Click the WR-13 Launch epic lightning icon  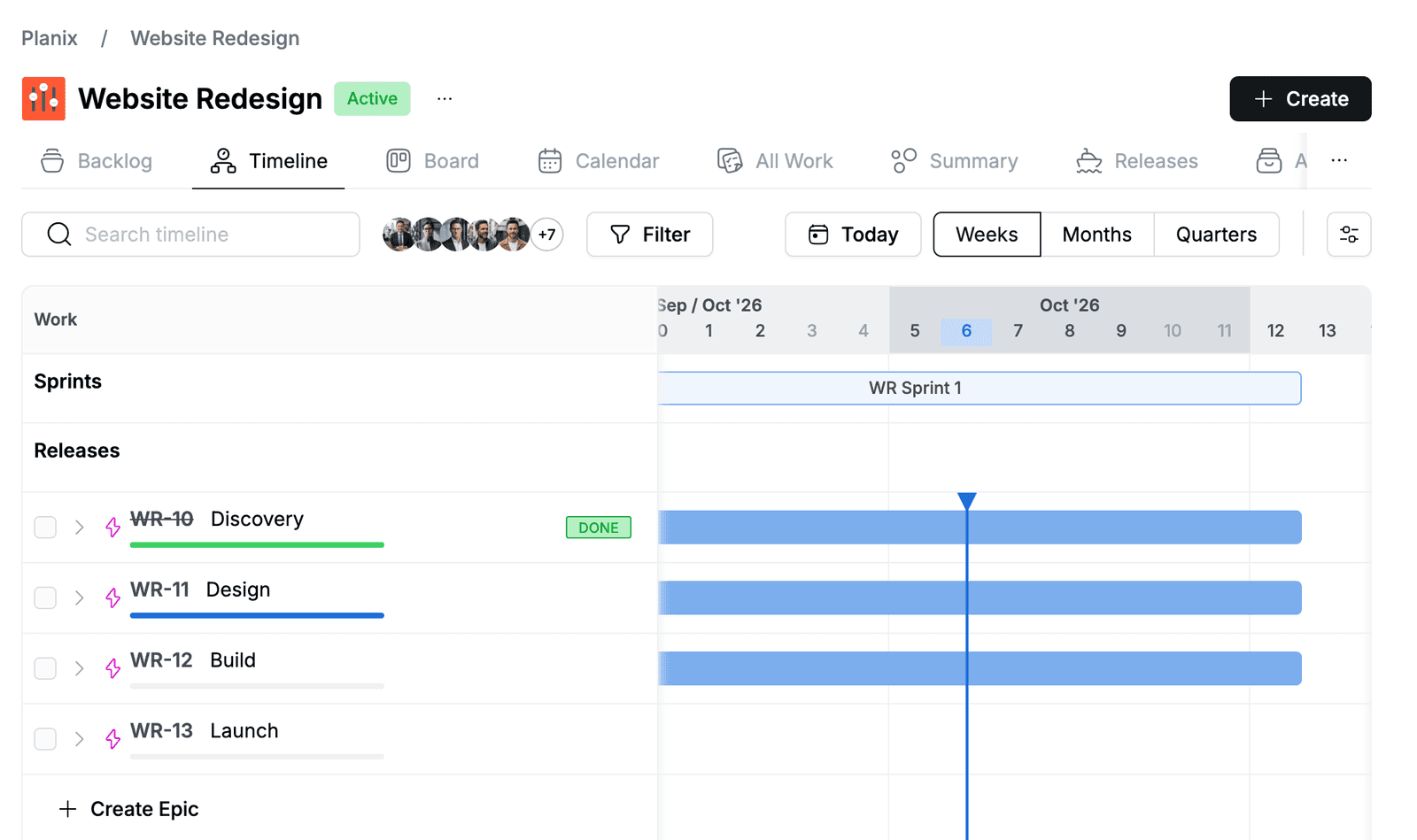point(112,739)
